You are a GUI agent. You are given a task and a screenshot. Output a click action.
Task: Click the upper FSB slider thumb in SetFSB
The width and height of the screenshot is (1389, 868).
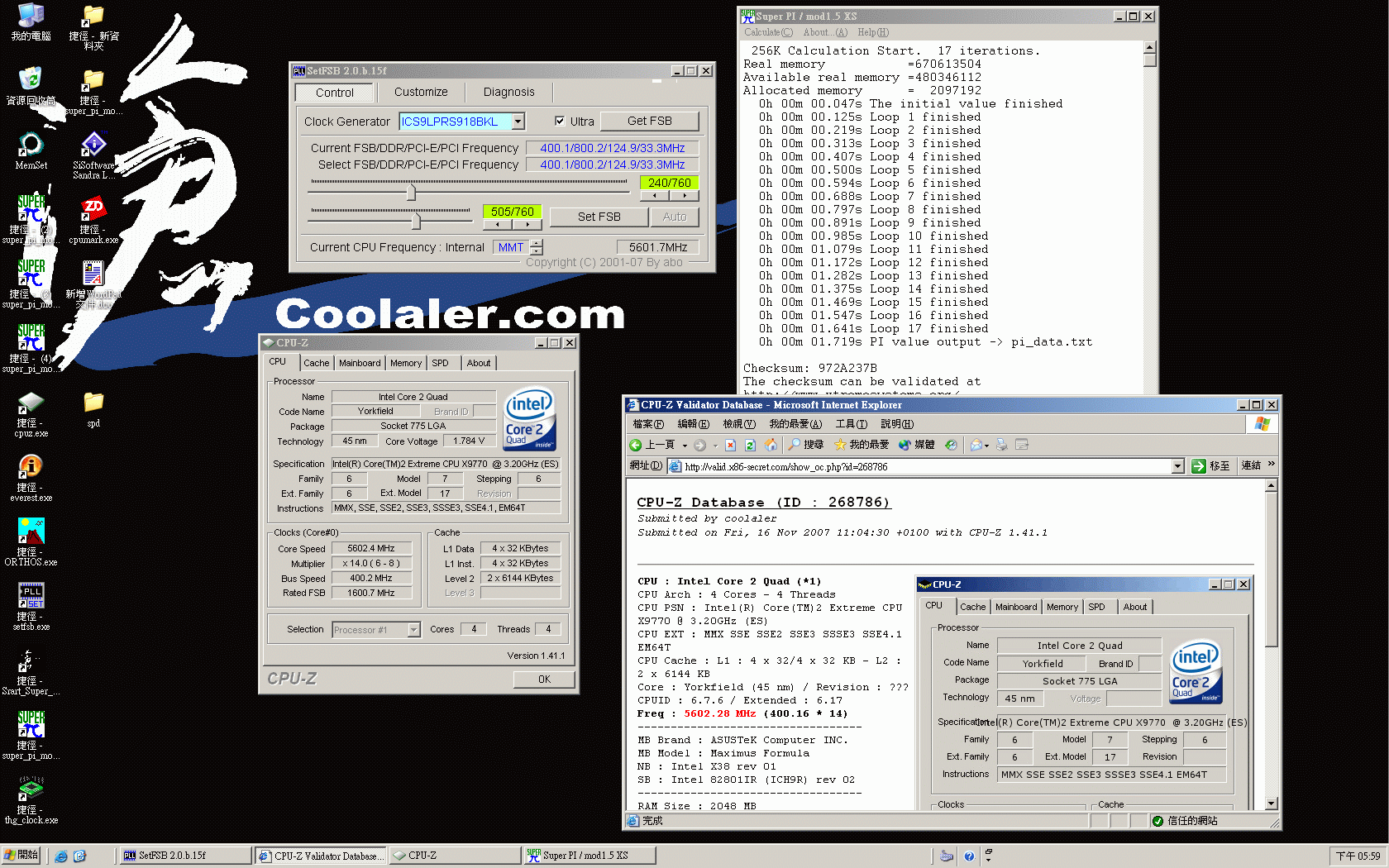tap(411, 193)
